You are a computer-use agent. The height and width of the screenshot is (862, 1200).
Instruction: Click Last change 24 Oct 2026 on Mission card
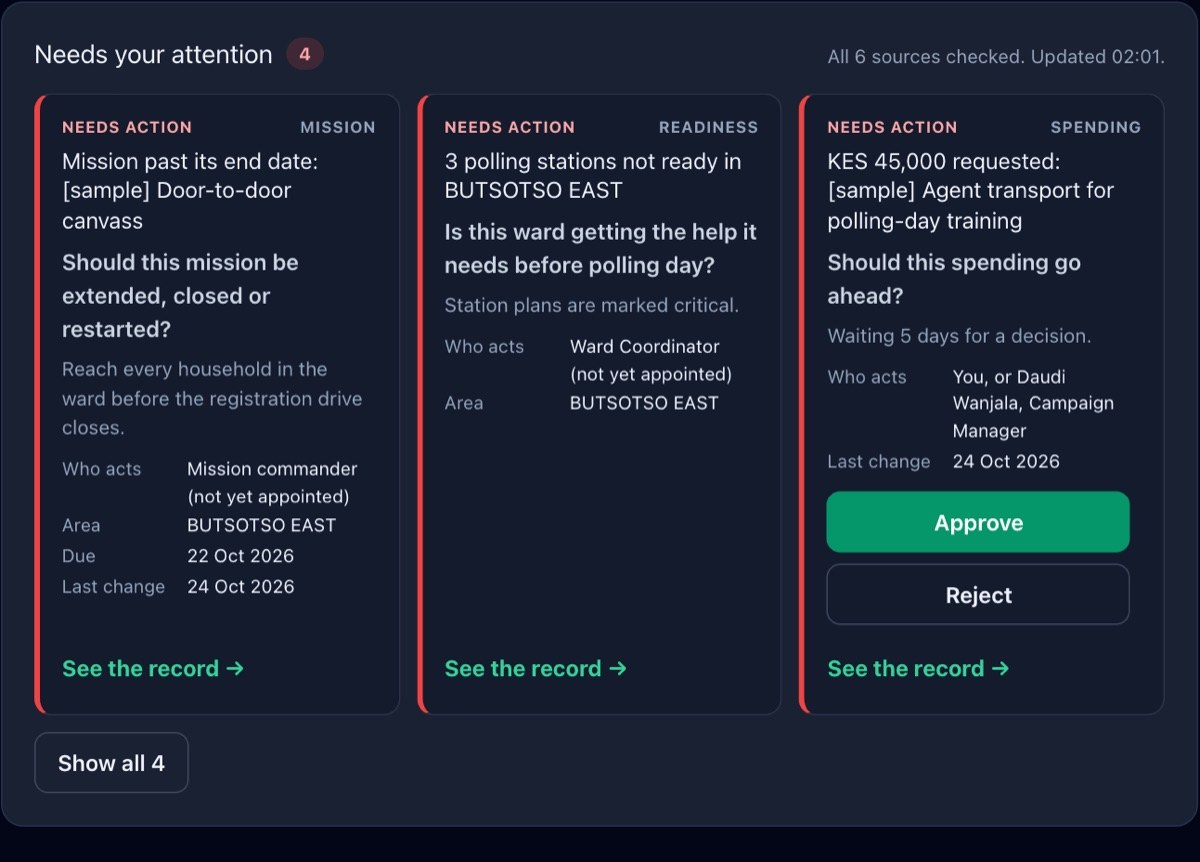tap(241, 586)
